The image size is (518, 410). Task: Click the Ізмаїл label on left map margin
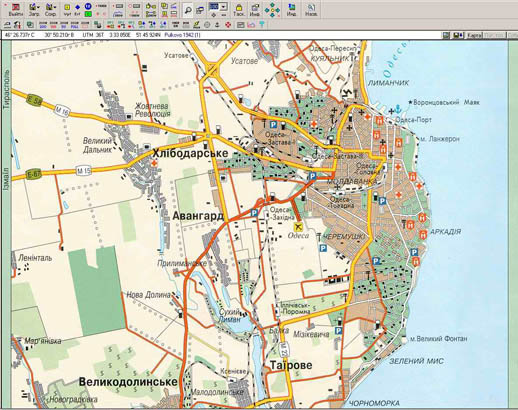(6, 179)
